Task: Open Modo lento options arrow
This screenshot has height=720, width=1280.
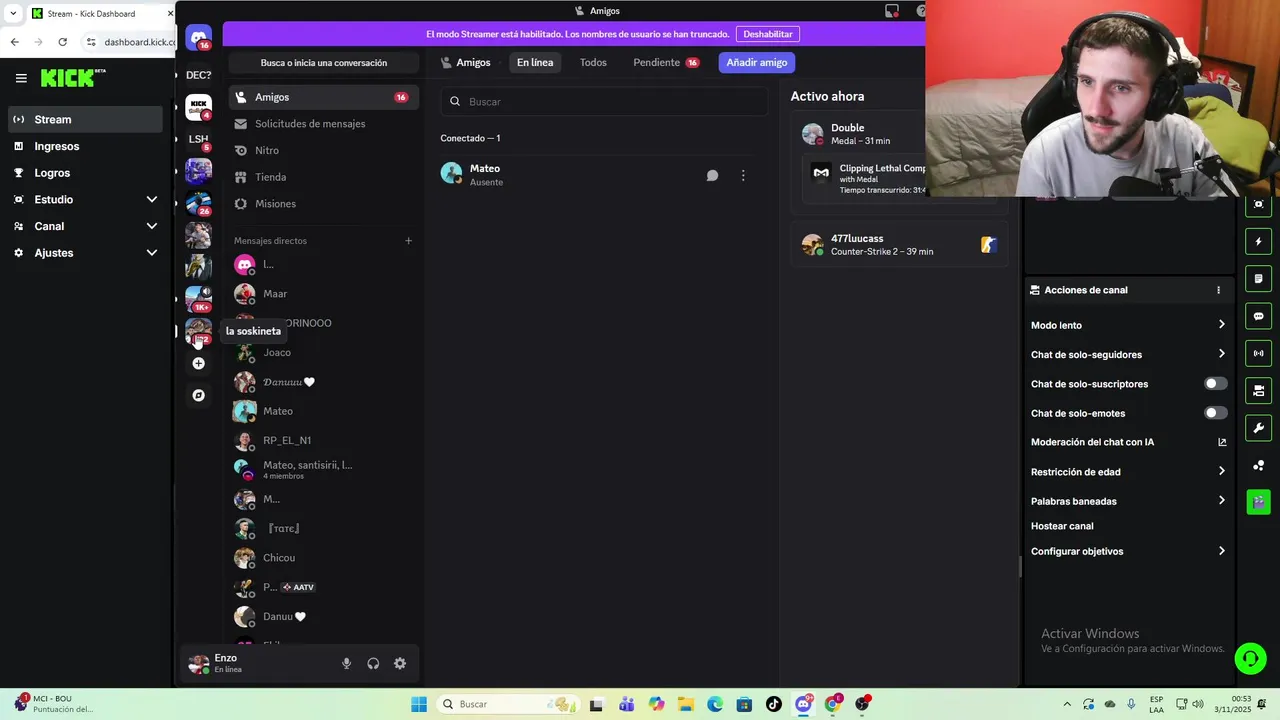Action: click(1221, 325)
